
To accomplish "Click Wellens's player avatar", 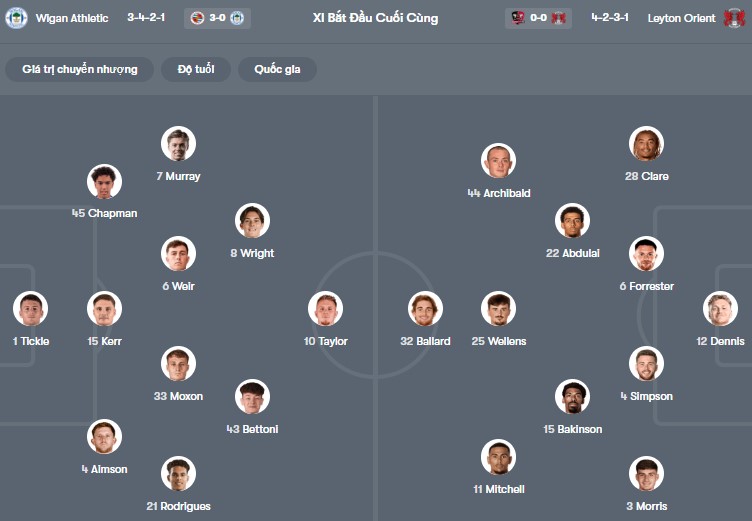I will pyautogui.click(x=498, y=309).
